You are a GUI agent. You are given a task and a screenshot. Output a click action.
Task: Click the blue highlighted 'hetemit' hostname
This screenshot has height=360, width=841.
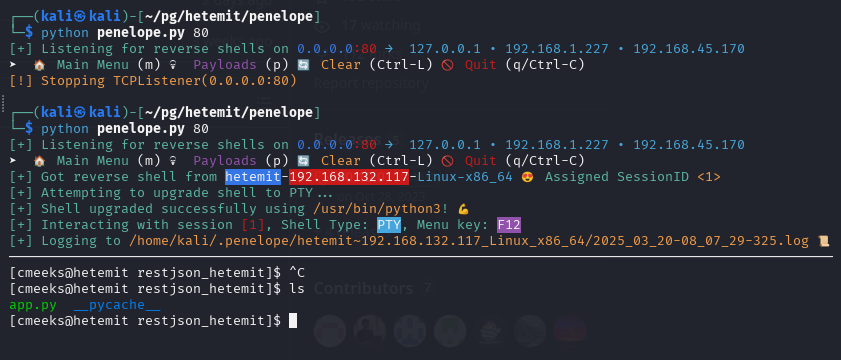point(253,177)
